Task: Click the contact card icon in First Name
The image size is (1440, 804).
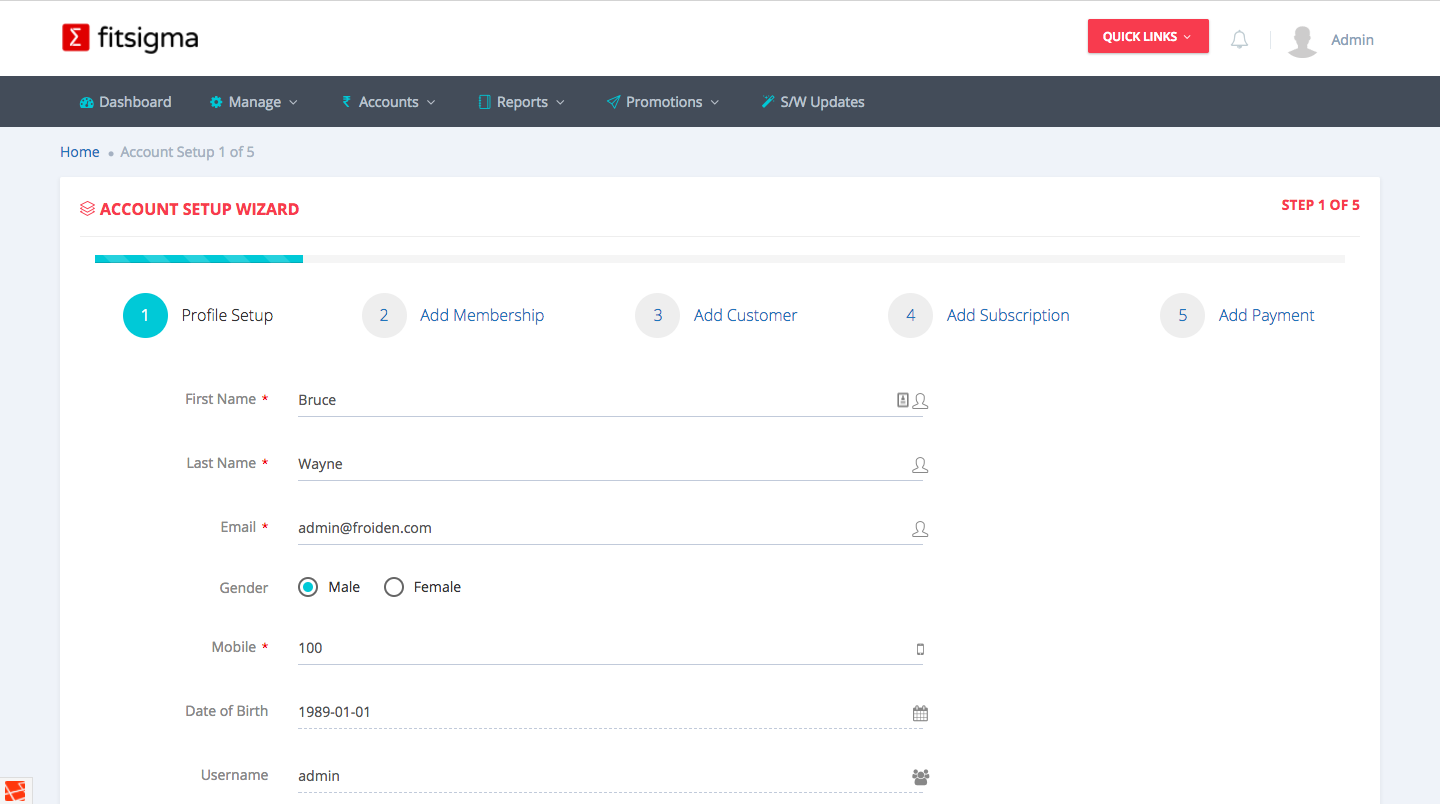Action: tap(903, 400)
